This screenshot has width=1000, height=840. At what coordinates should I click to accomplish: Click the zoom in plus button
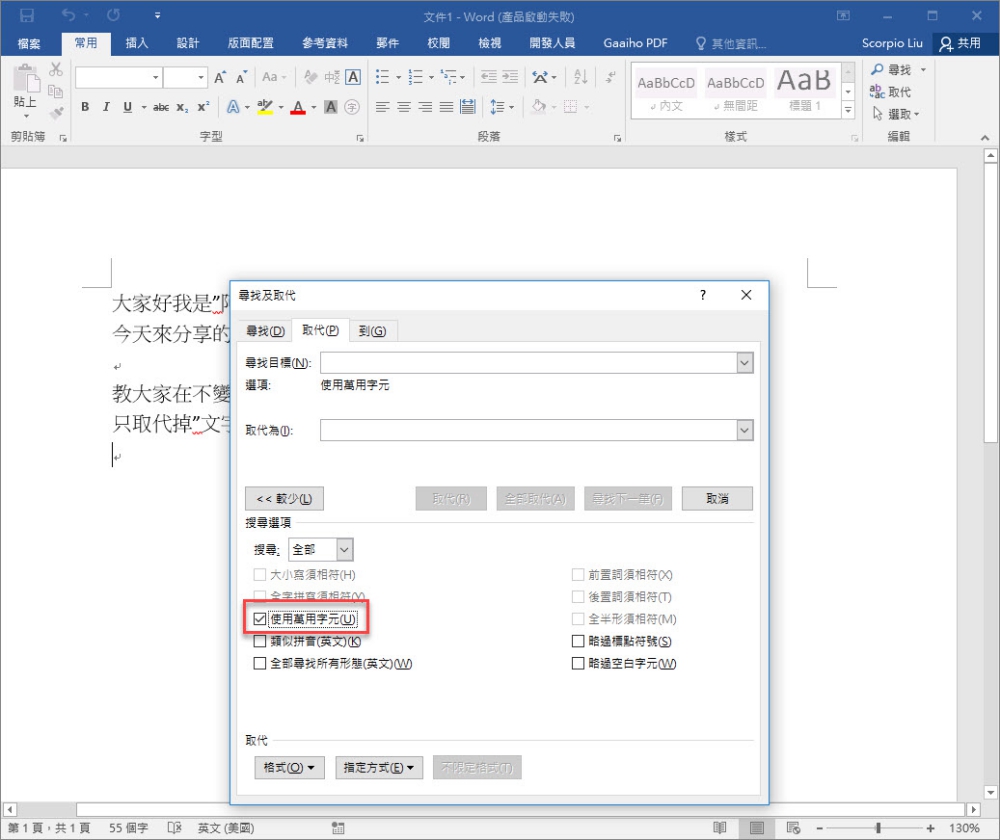point(930,828)
